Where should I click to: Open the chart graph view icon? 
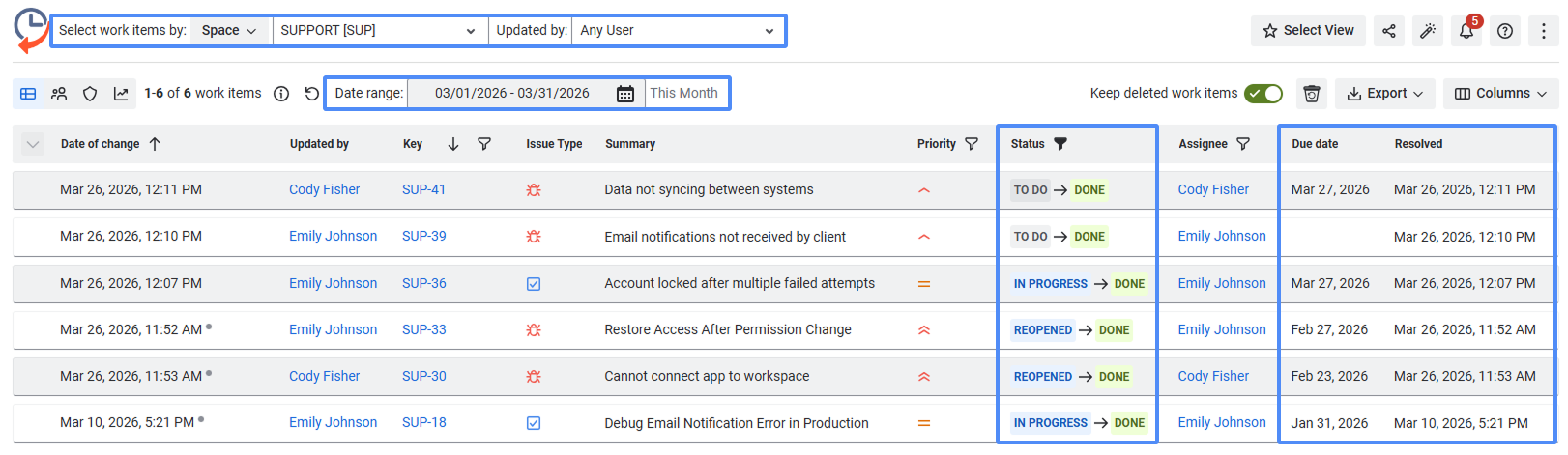[121, 94]
